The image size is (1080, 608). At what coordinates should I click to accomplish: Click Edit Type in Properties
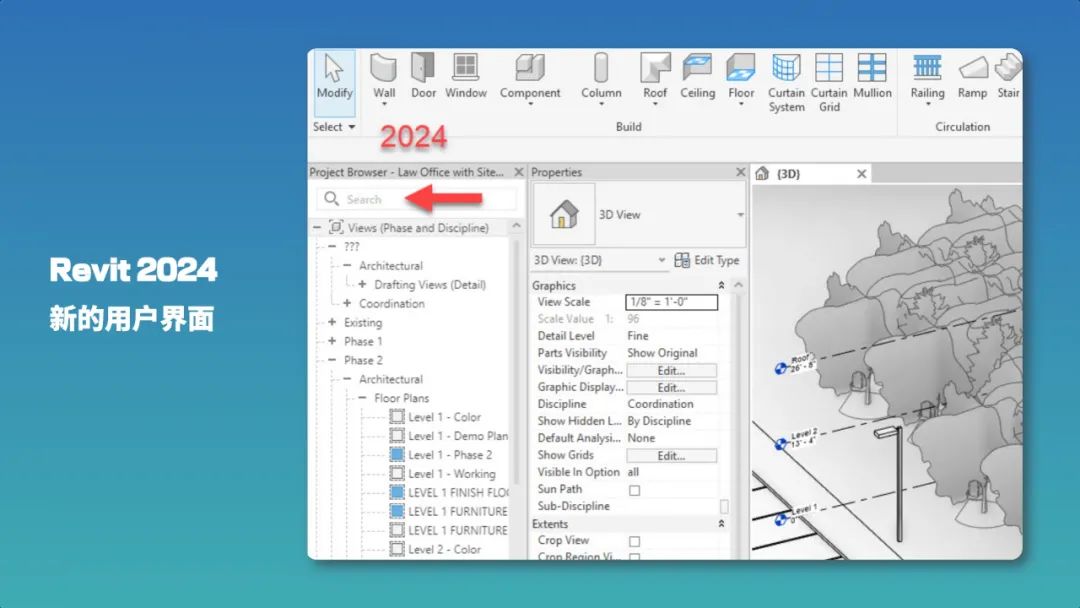point(709,260)
